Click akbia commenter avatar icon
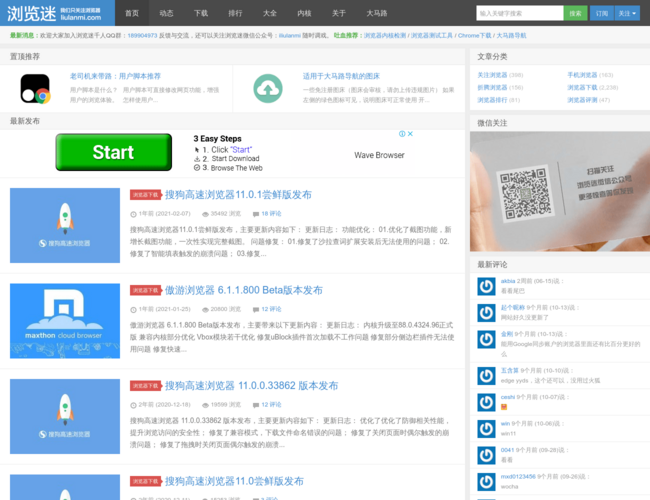The height and width of the screenshot is (500, 650). point(486,286)
